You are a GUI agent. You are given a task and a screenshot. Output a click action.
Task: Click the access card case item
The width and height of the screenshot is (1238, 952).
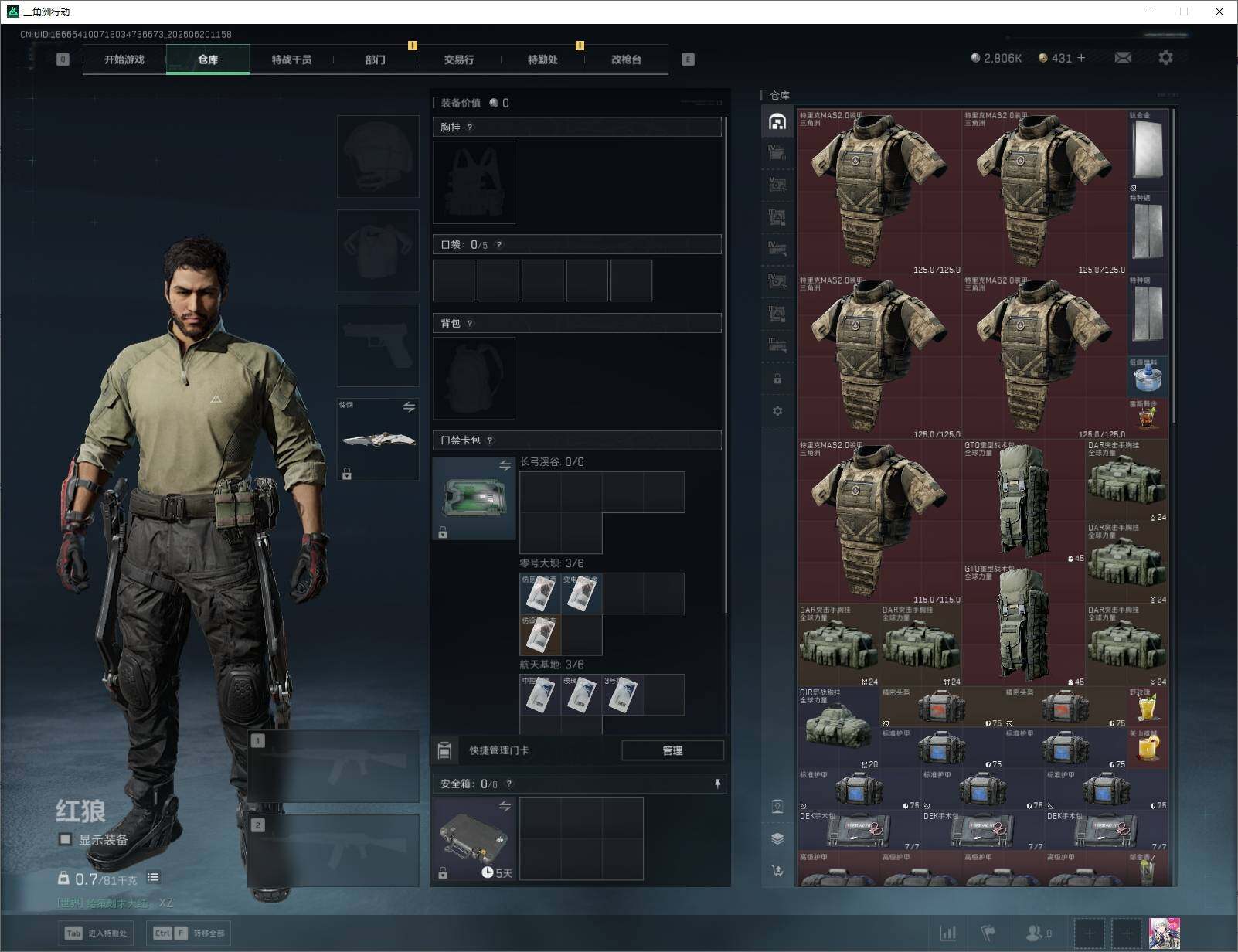point(474,498)
